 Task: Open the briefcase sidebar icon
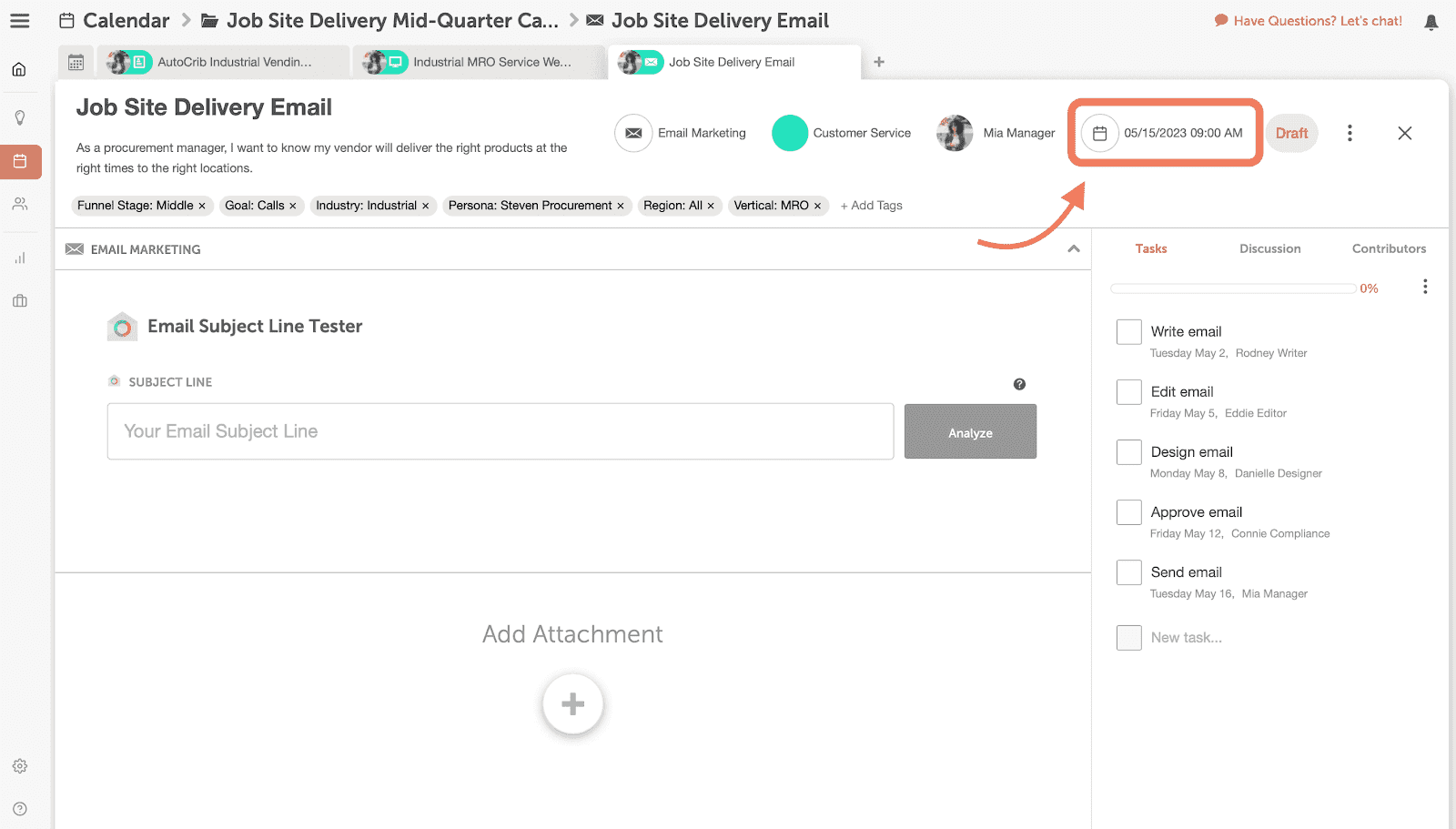(20, 301)
